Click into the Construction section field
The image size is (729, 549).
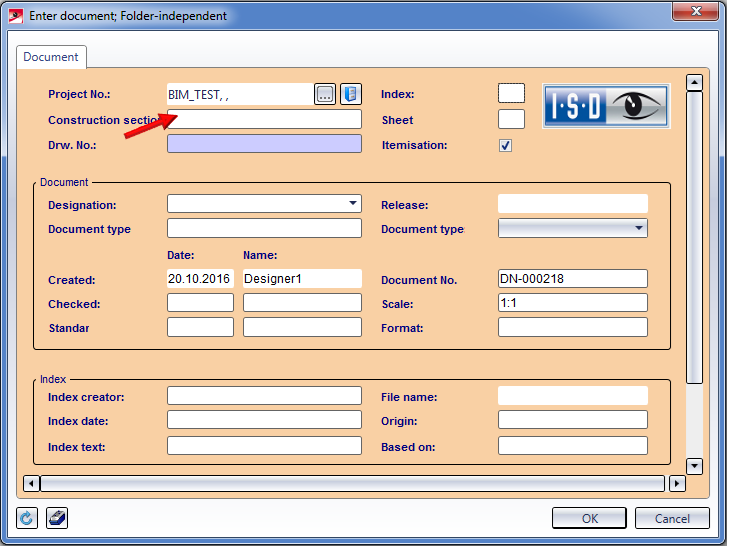point(265,119)
